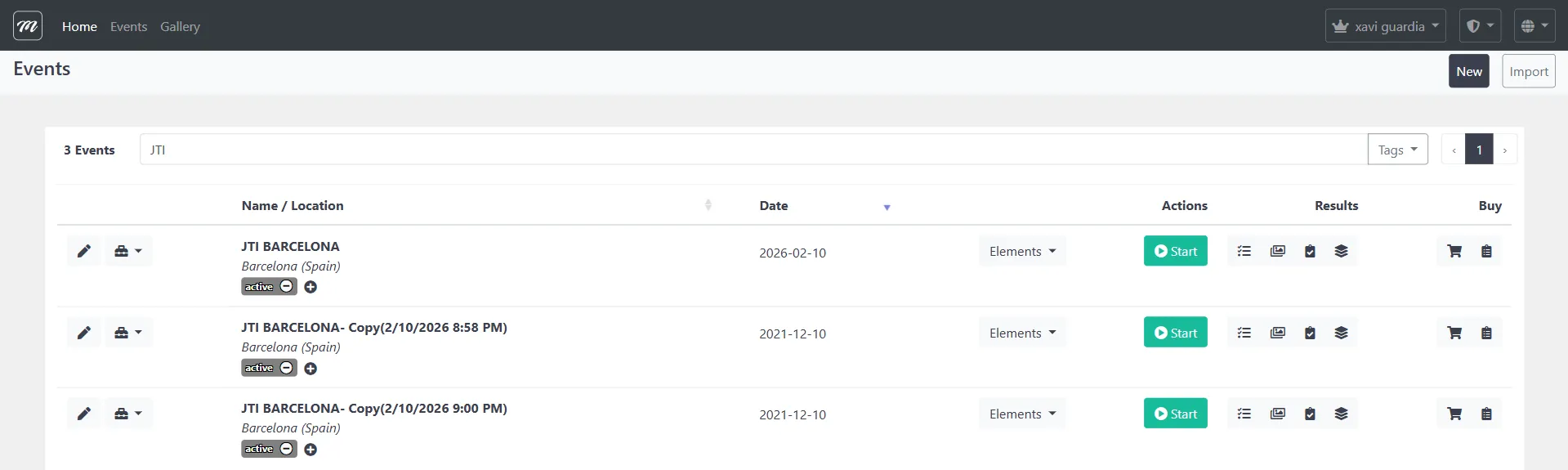
Task: Open the xavi guardia user menu
Action: pyautogui.click(x=1385, y=26)
